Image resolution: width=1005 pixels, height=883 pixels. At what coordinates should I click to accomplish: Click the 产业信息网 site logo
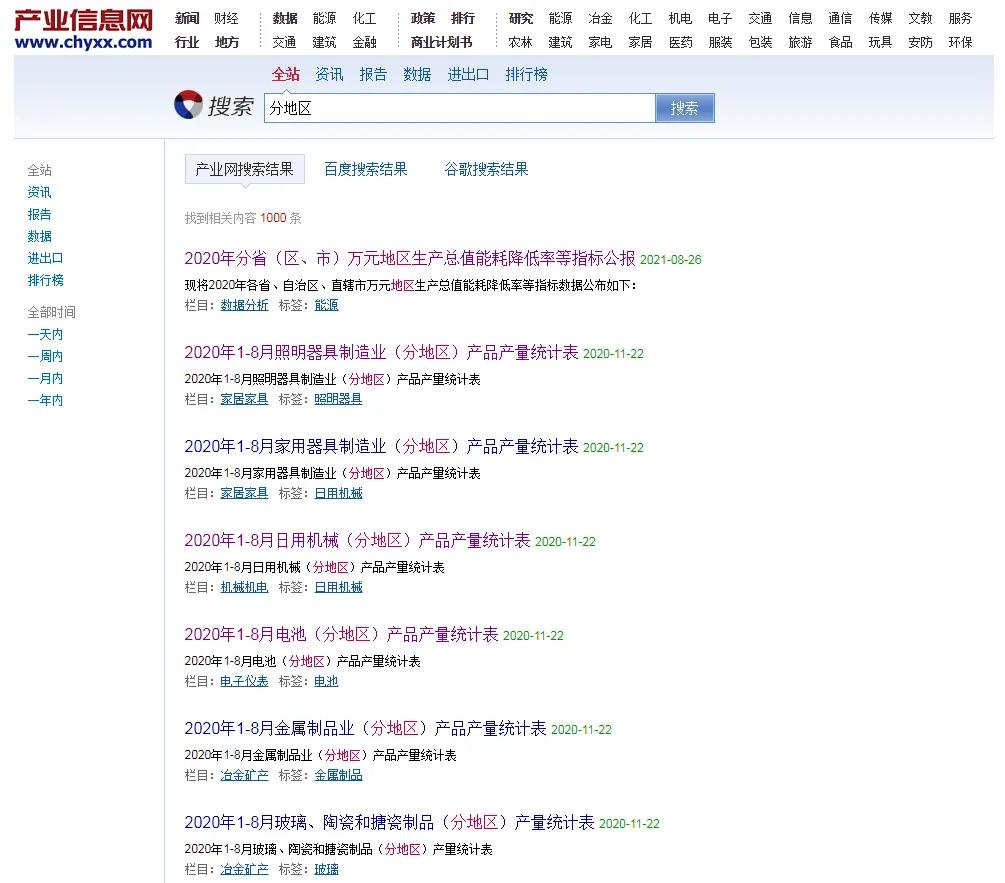pos(84,24)
